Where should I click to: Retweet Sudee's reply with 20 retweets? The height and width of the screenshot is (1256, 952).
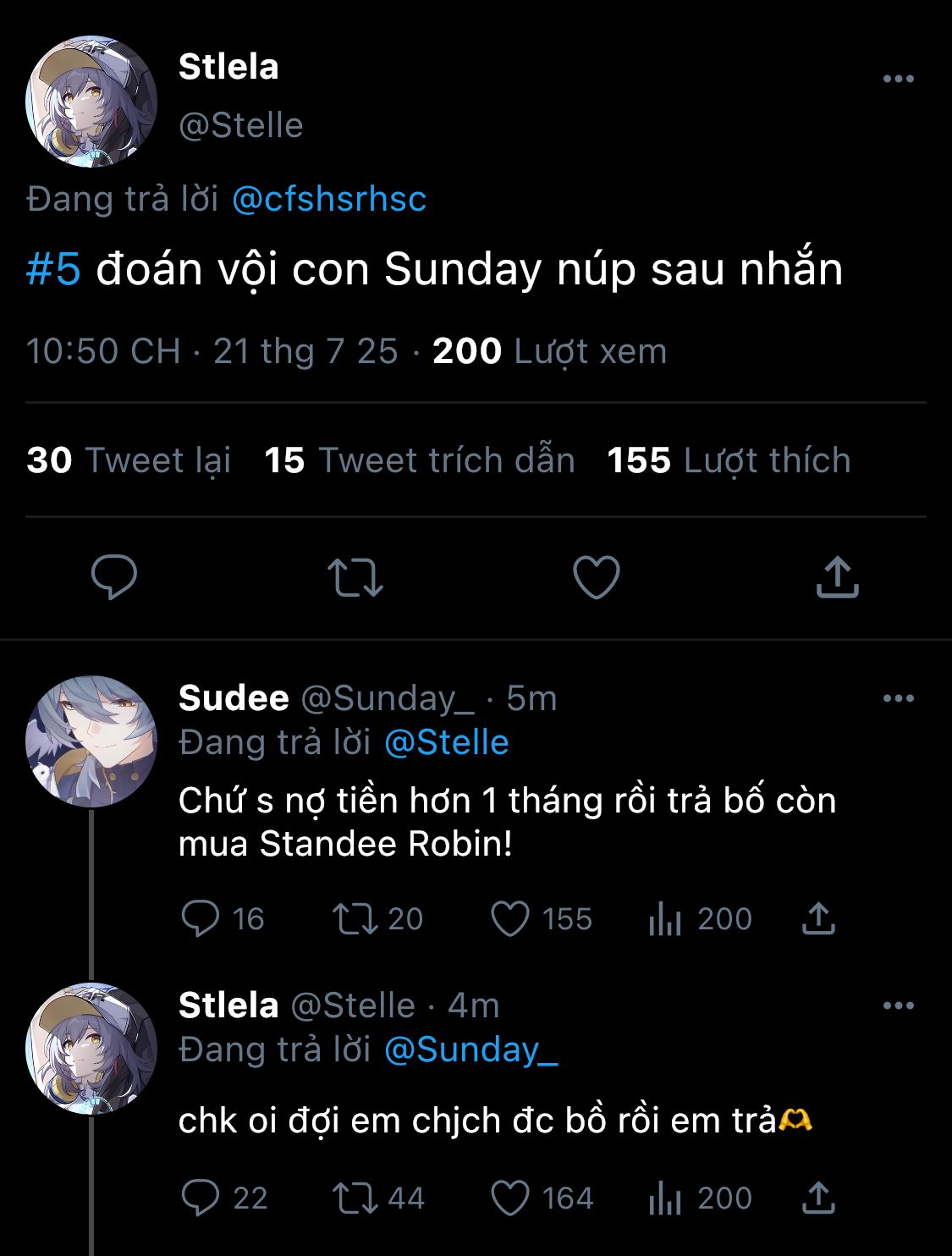(355, 918)
